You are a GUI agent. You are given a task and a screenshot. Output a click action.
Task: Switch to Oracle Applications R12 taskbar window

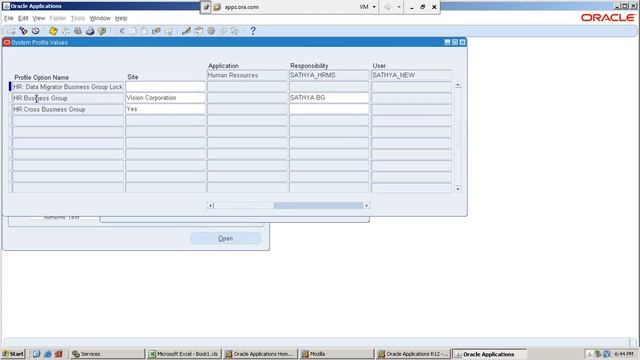(x=413, y=354)
